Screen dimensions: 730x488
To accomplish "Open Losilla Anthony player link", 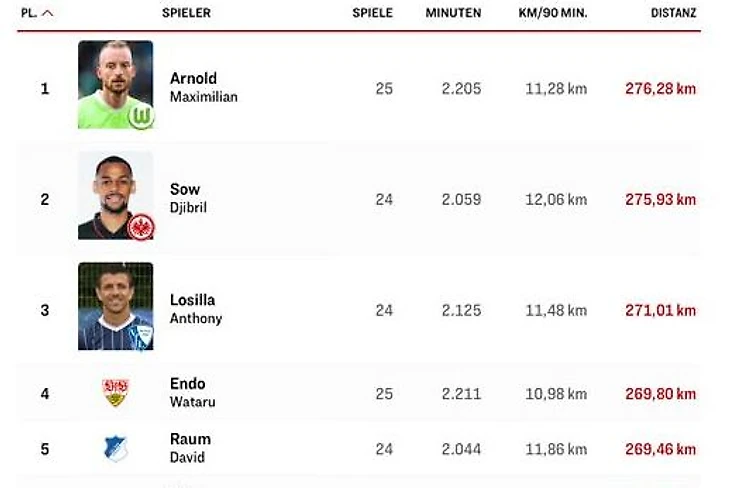I will pyautogui.click(x=196, y=309).
